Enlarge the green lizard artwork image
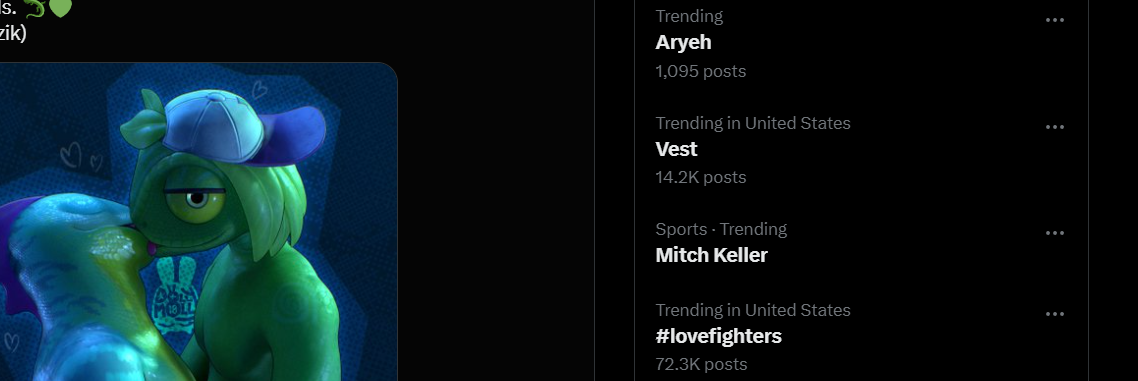The width and height of the screenshot is (1138, 381). 198,221
